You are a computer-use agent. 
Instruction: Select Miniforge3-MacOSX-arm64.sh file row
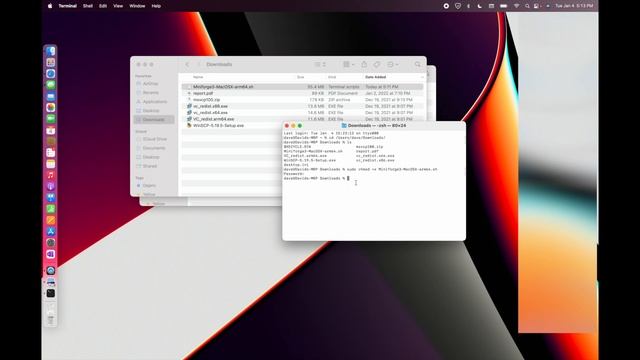[302, 87]
